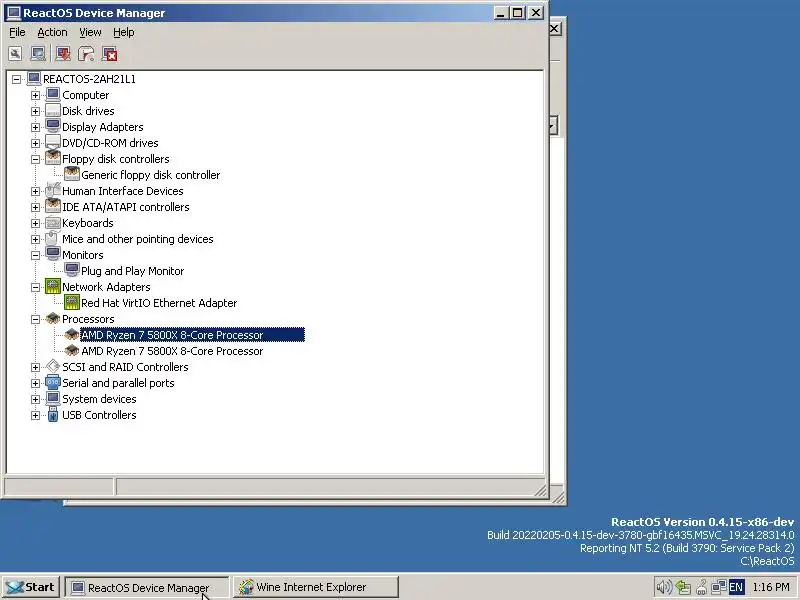Expand the Human Interface Devices node
This screenshot has height=600, width=800.
tap(35, 191)
